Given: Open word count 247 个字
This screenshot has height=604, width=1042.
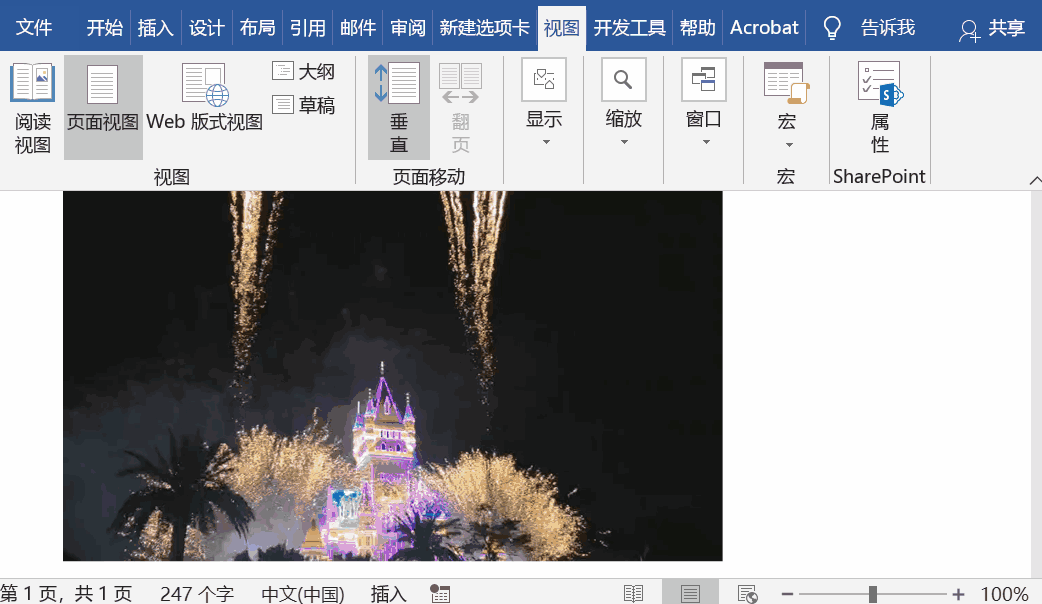Looking at the screenshot, I should pos(197,593).
